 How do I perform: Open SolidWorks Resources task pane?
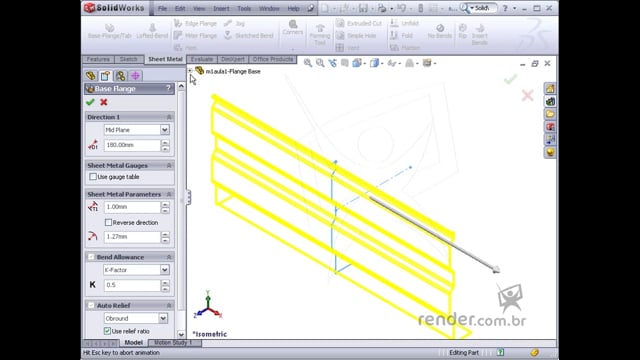(550, 89)
